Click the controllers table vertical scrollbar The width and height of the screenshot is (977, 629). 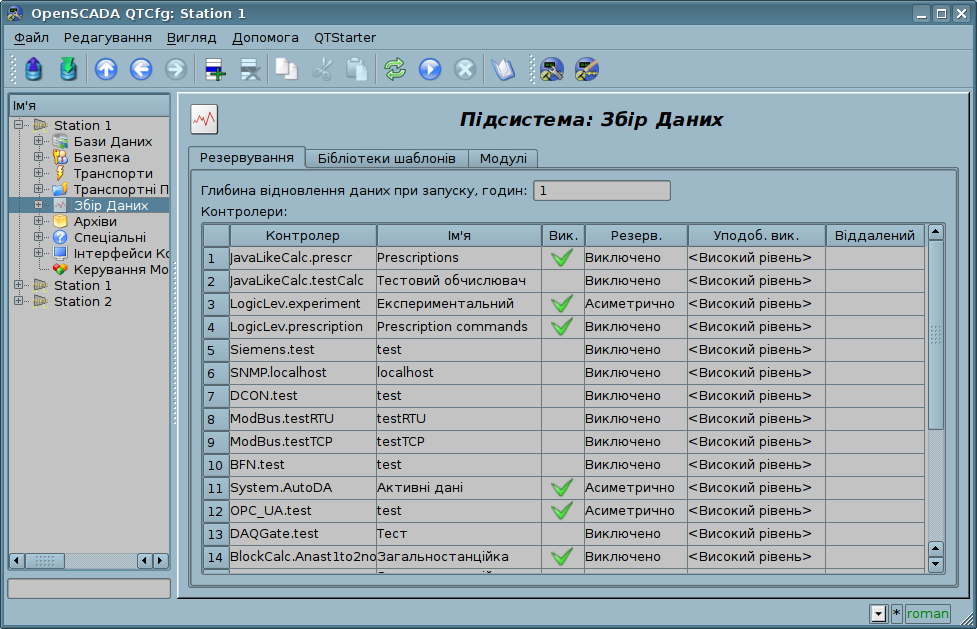point(936,335)
